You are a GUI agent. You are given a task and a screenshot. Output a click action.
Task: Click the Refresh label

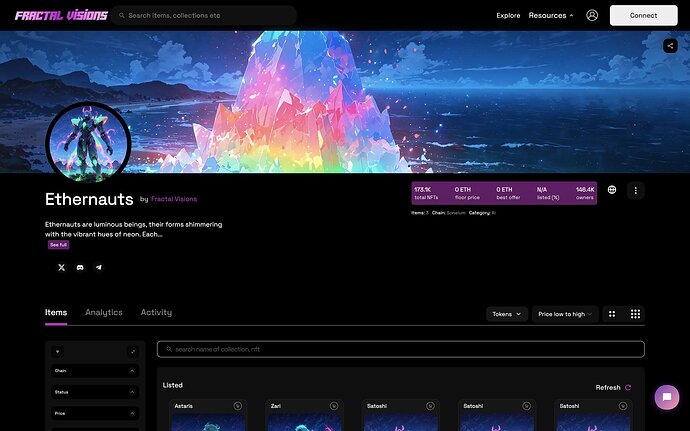608,387
